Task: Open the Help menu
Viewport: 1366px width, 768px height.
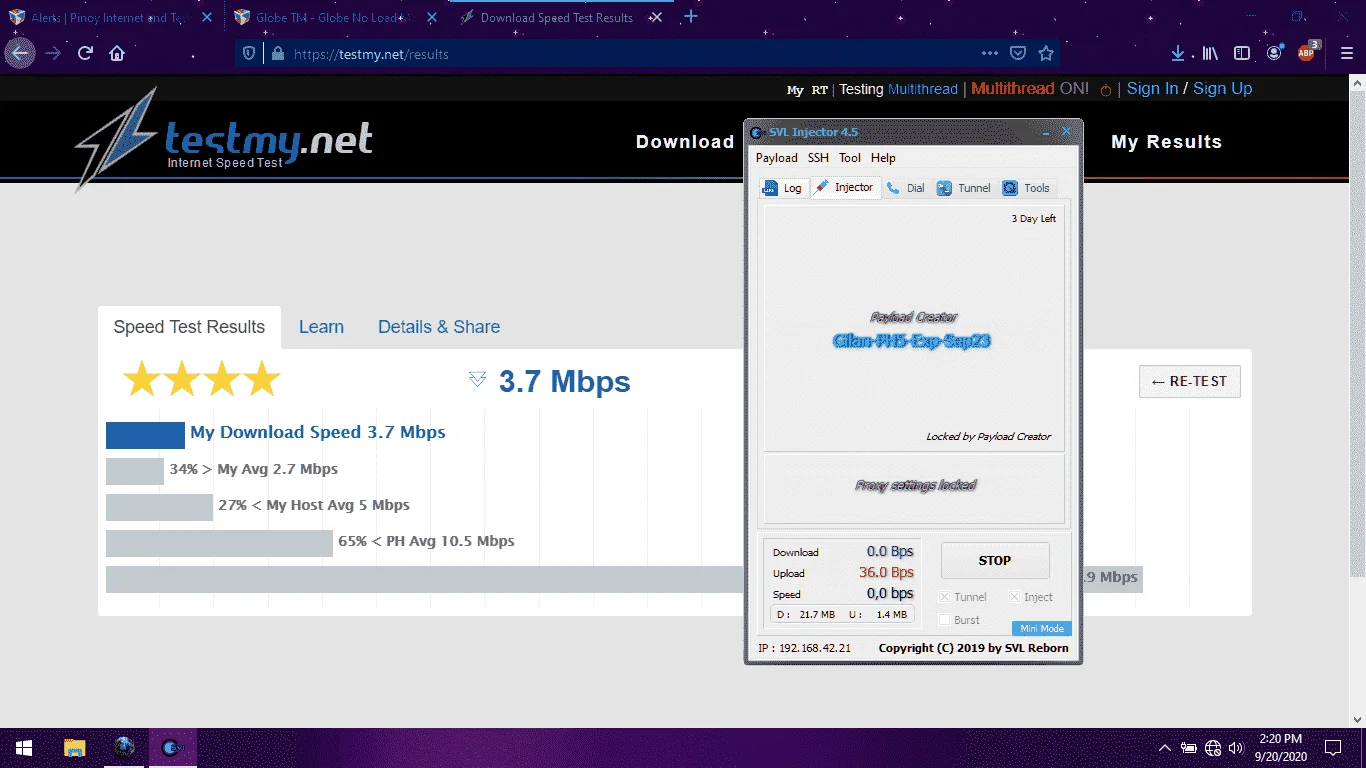Action: [883, 158]
